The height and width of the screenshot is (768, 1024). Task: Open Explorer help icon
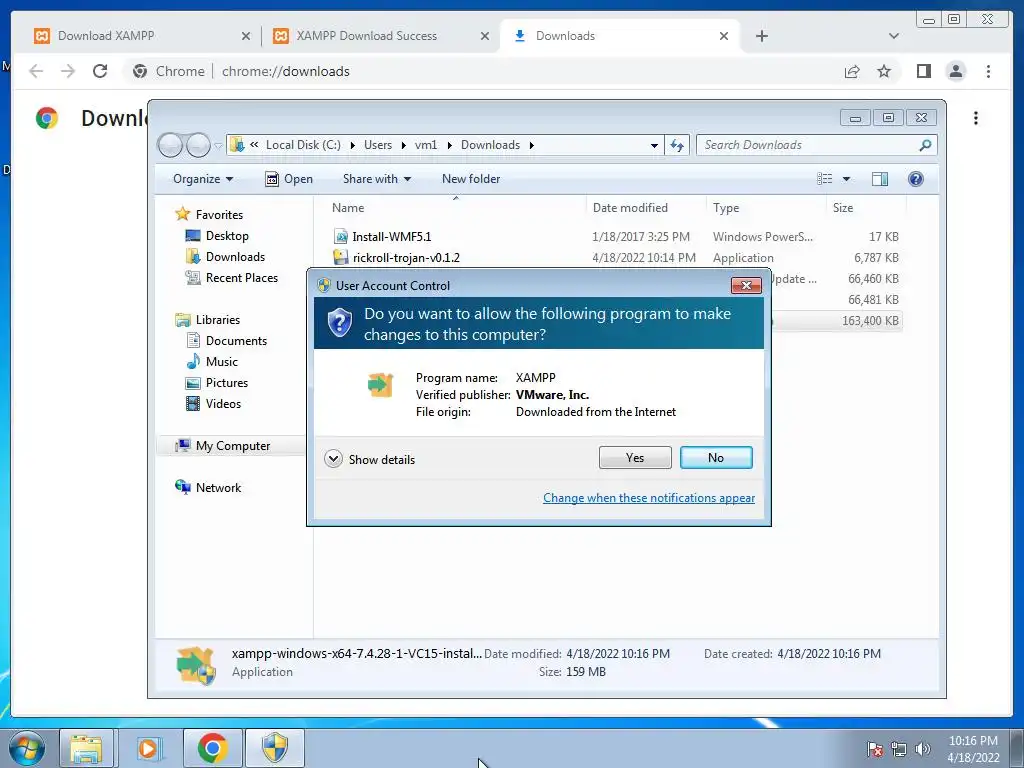pyautogui.click(x=916, y=179)
